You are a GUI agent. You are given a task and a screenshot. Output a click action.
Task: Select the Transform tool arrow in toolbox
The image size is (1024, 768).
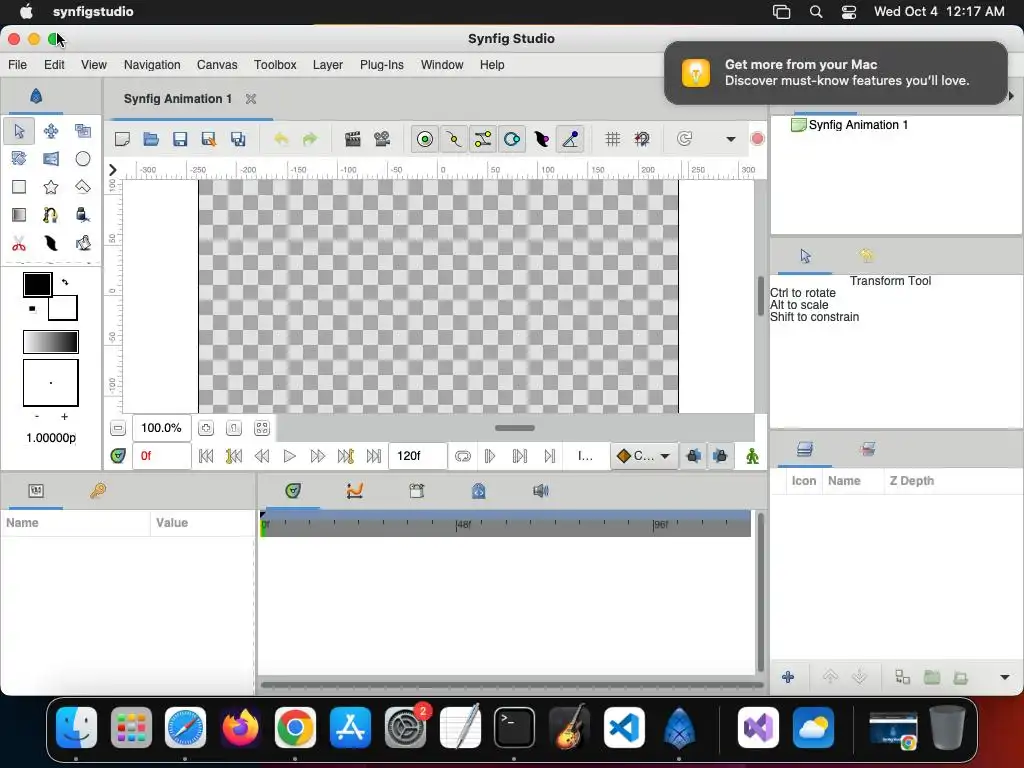[19, 131]
